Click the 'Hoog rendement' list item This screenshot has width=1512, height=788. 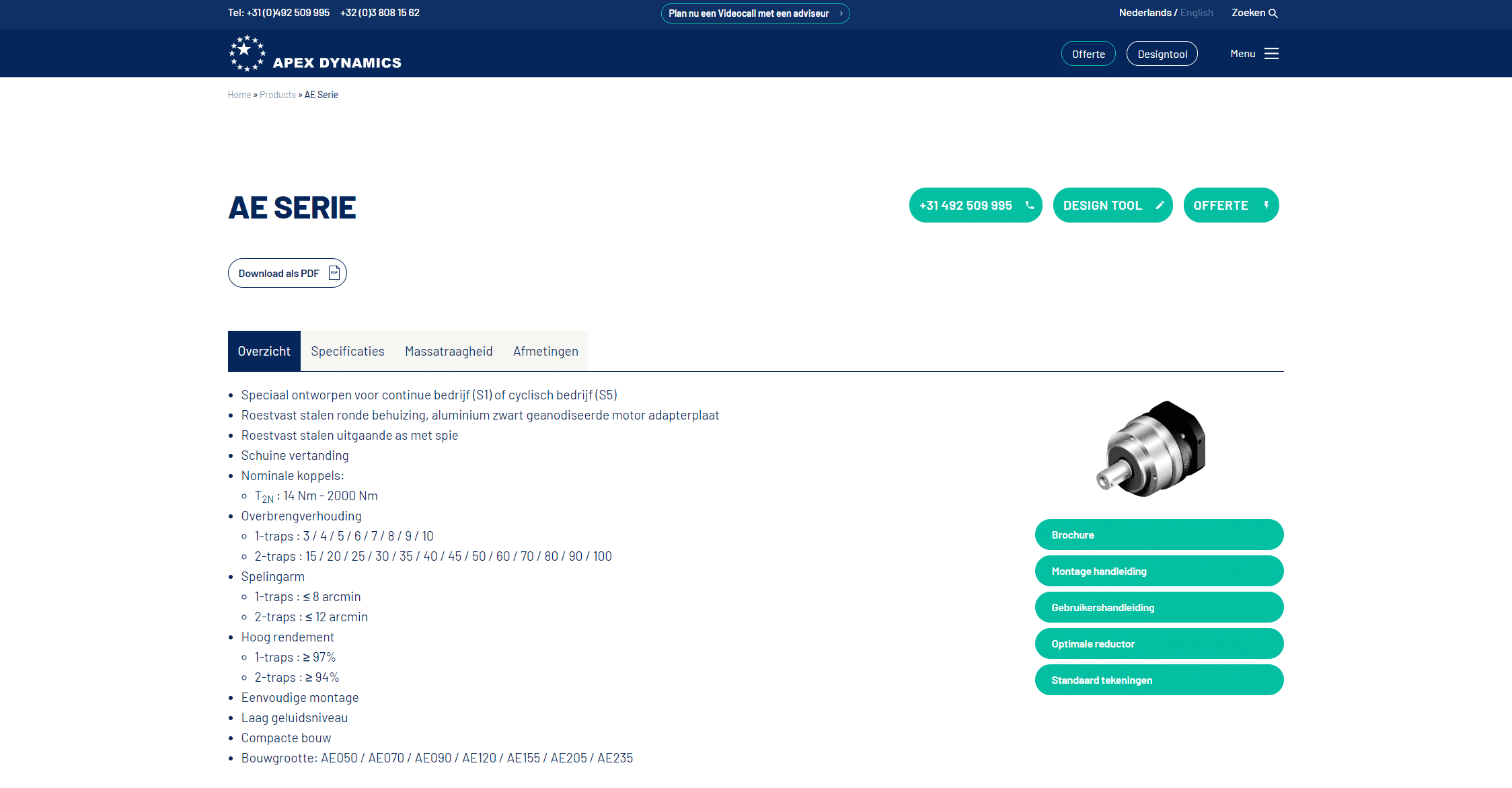[x=287, y=637]
